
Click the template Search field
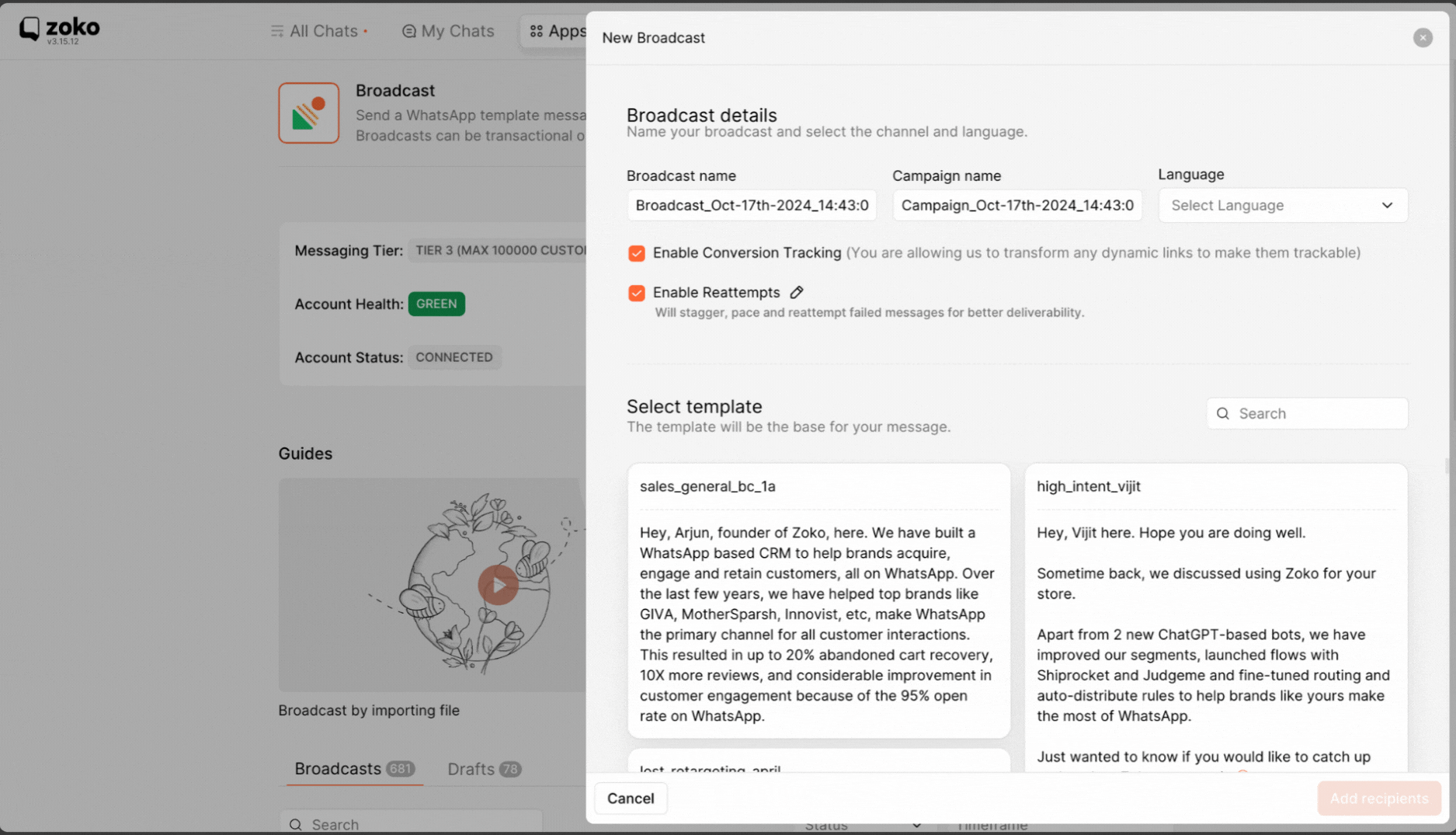(1307, 413)
